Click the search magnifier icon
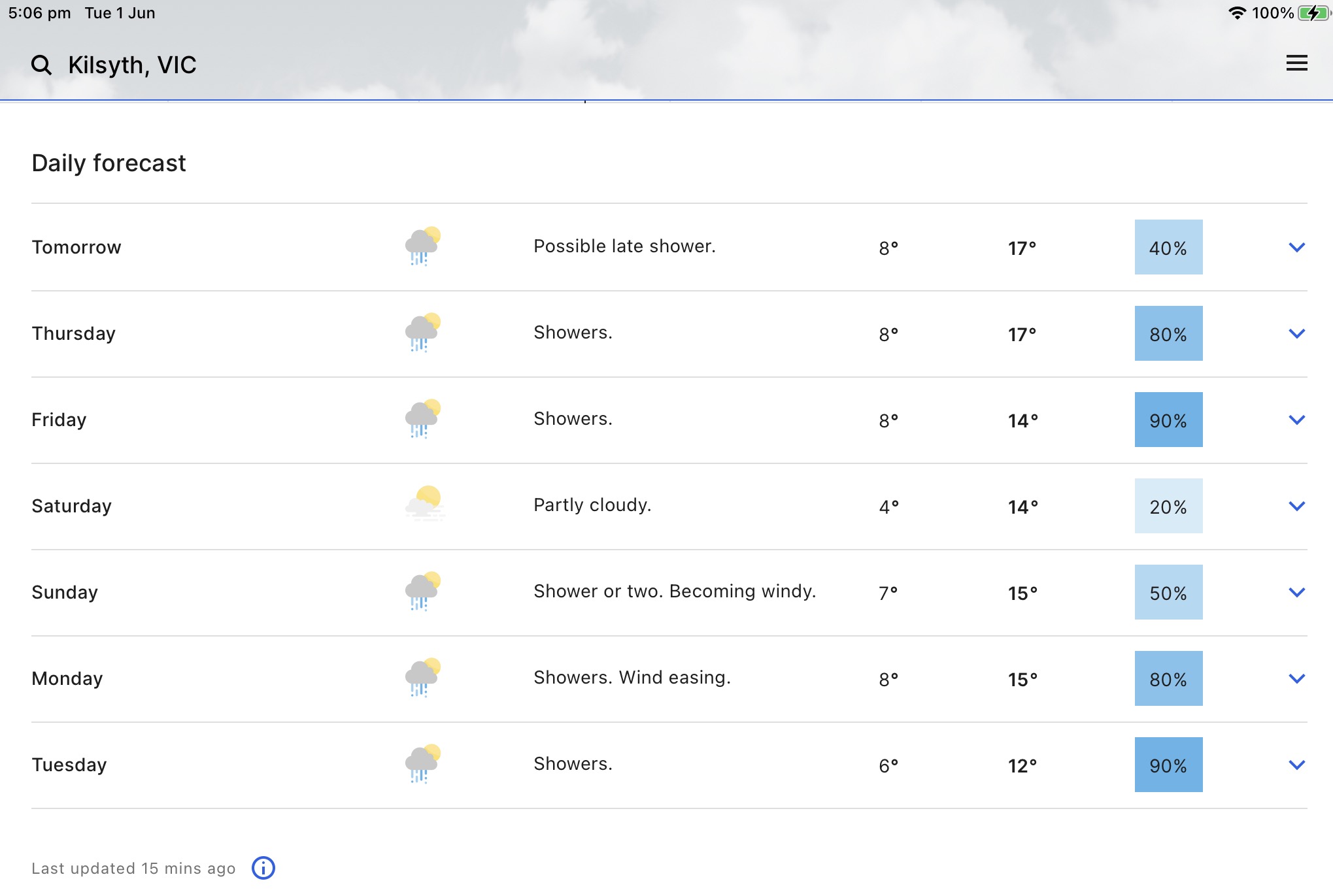This screenshot has width=1333, height=896. coord(41,65)
